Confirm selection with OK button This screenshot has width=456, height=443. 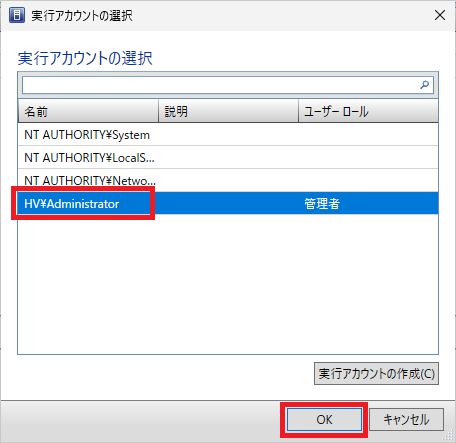coord(324,419)
